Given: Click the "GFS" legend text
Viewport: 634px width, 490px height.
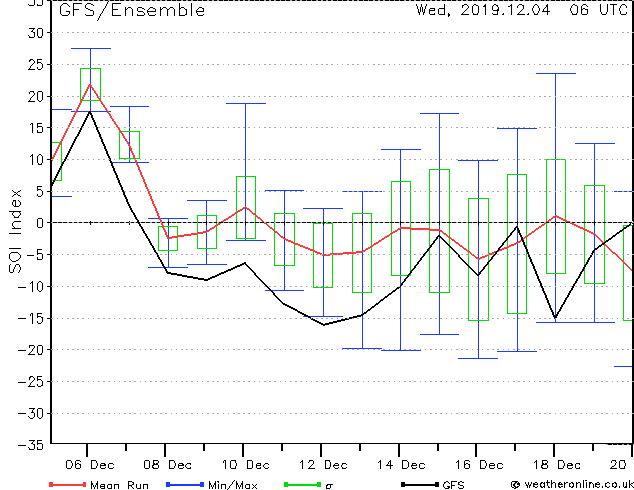Looking at the screenshot, I should 453,485.
